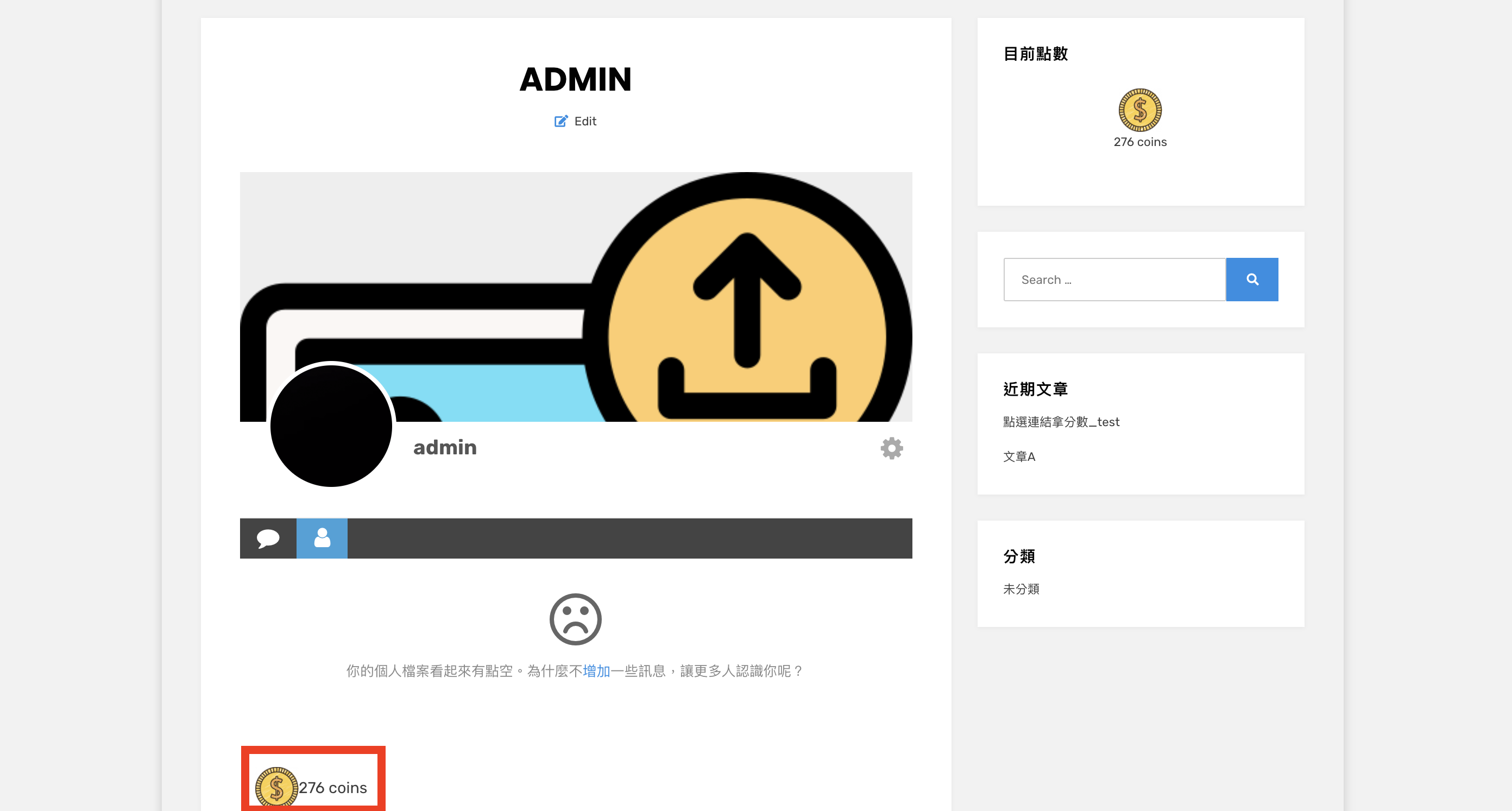Switch to the comments speech bubble tab

[x=268, y=537]
